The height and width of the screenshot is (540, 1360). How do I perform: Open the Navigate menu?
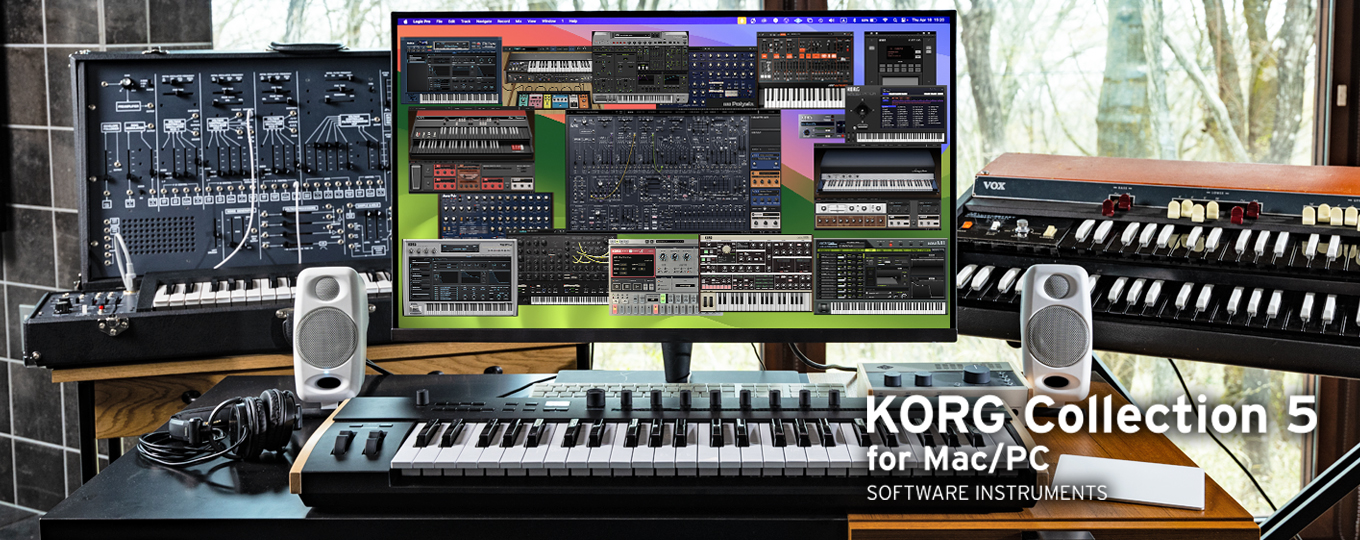484,21
